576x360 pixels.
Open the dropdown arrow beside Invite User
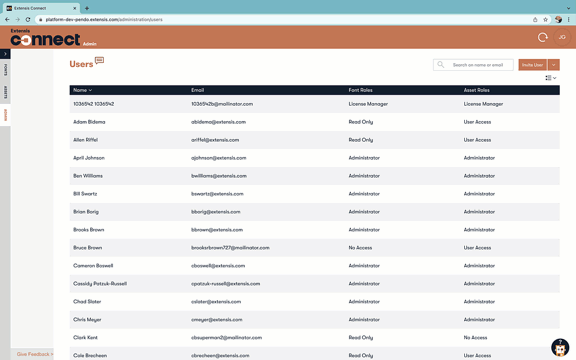tap(554, 65)
